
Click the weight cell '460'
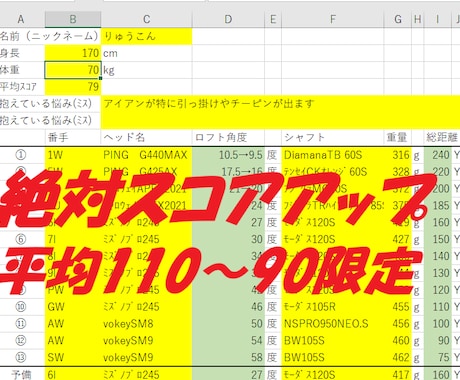tap(398, 340)
